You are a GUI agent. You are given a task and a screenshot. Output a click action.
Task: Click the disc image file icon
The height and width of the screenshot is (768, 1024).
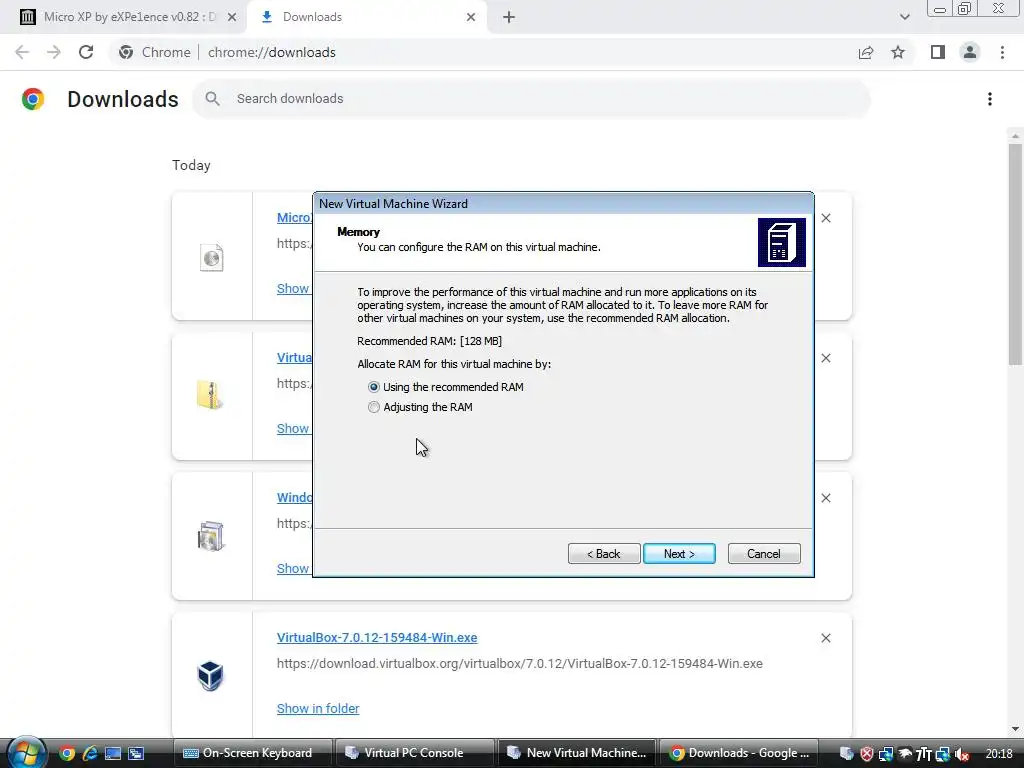tap(211, 257)
